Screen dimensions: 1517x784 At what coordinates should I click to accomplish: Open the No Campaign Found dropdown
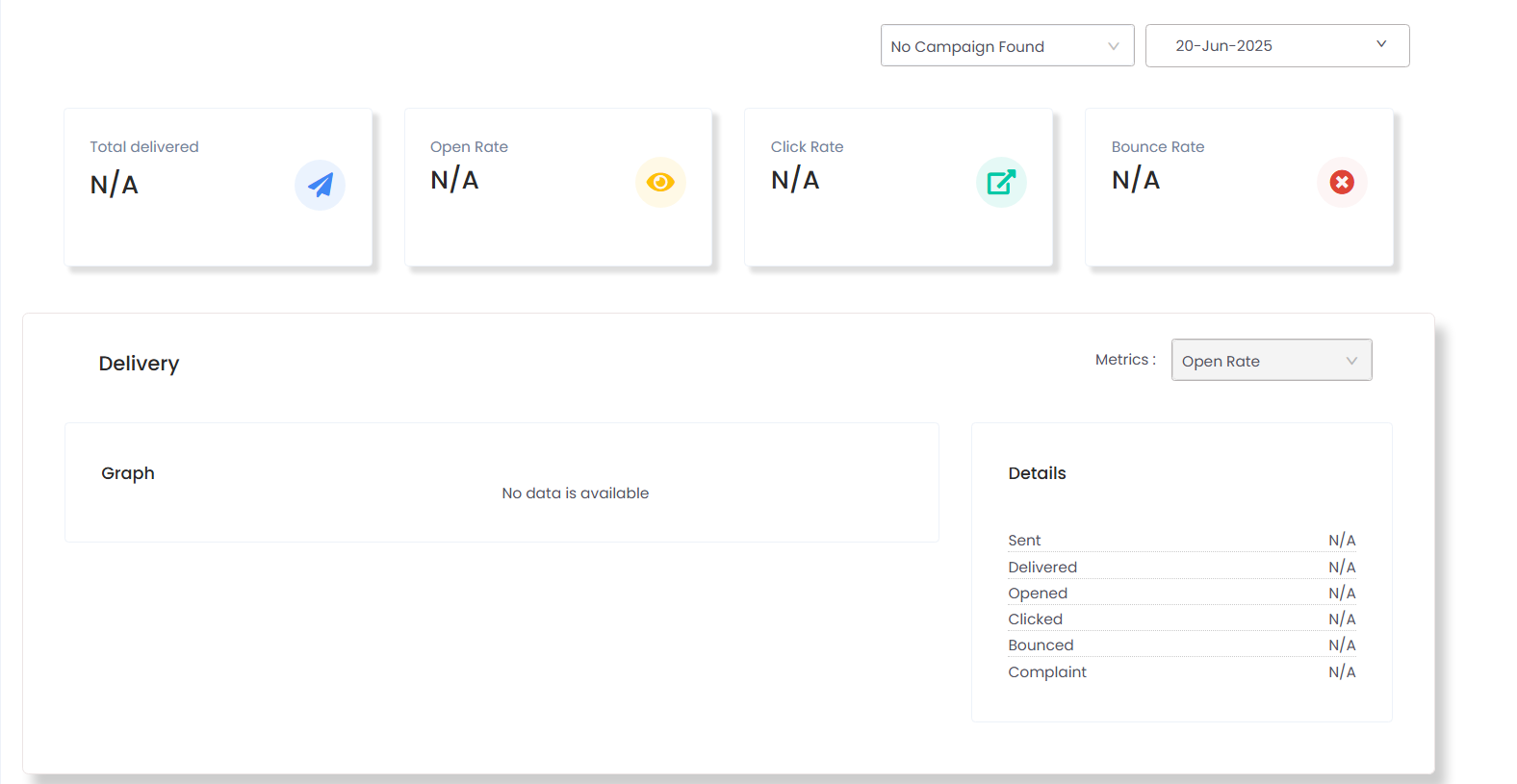[1007, 45]
